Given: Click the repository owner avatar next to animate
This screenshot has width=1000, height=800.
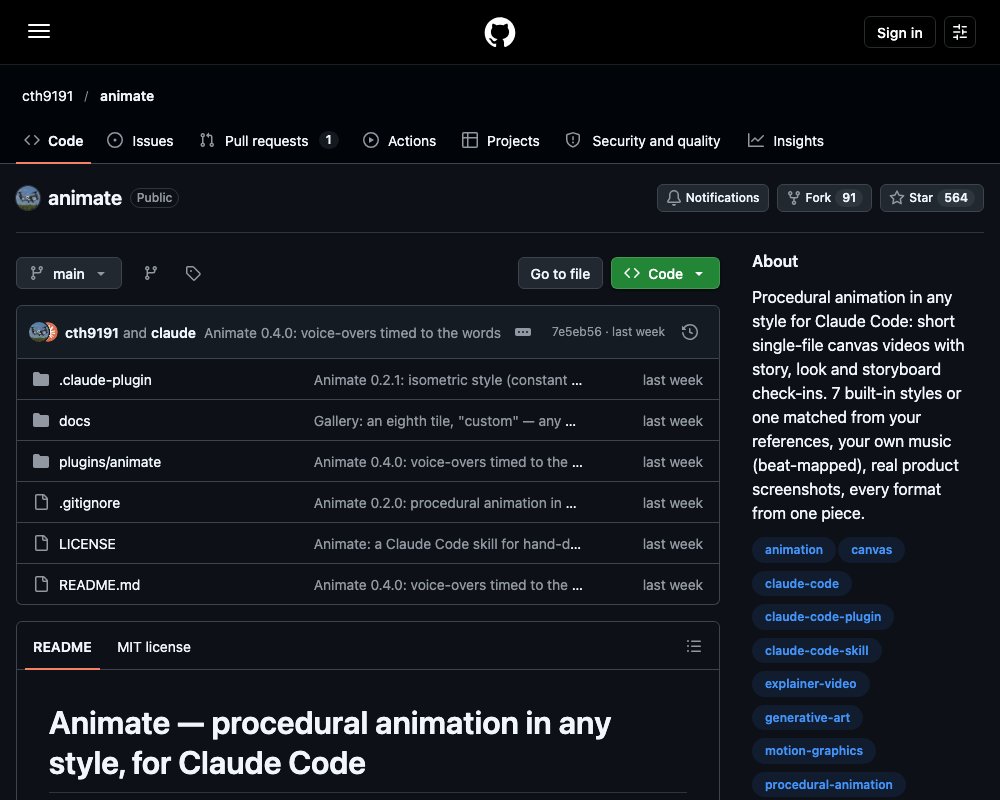Looking at the screenshot, I should 28,198.
